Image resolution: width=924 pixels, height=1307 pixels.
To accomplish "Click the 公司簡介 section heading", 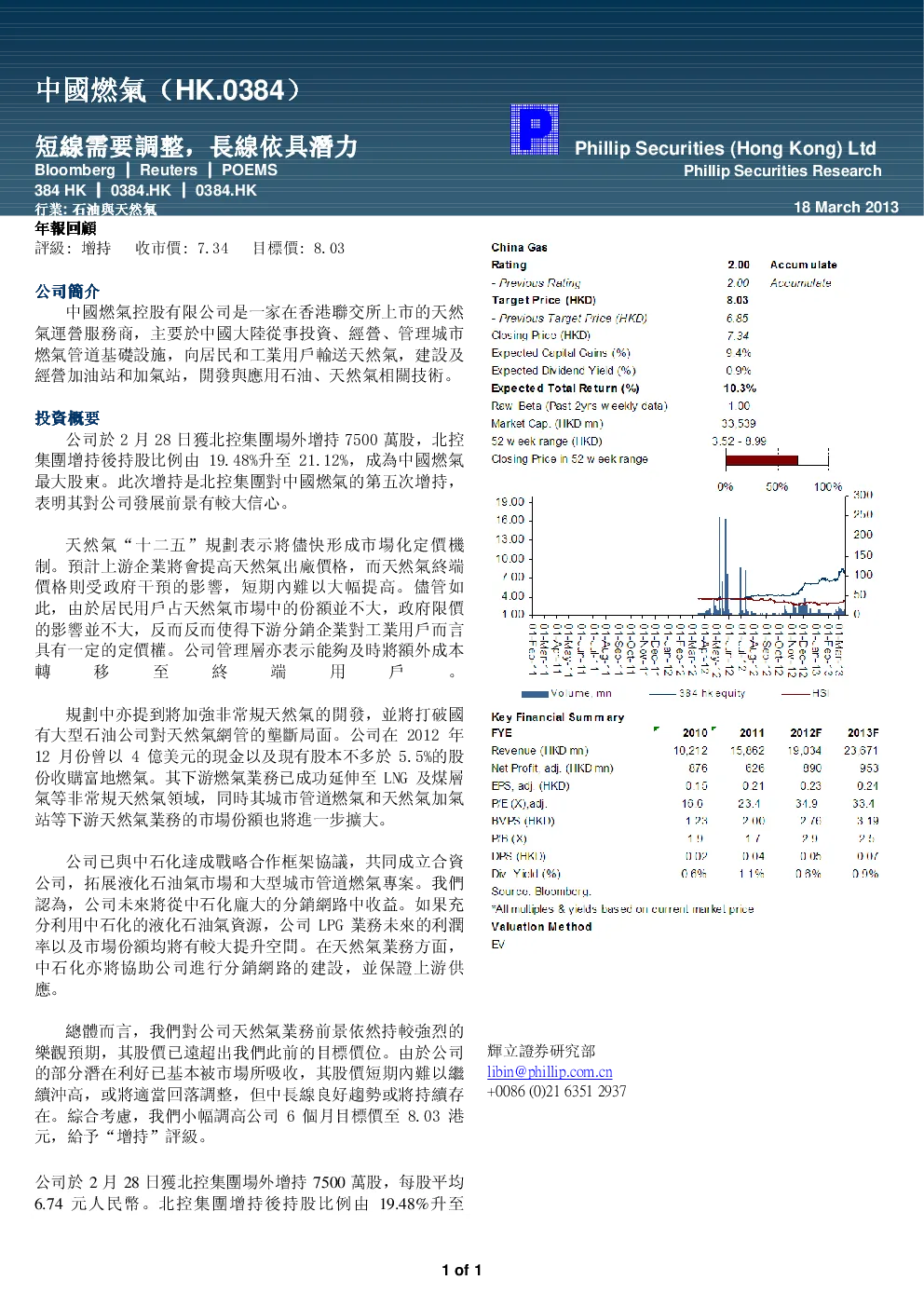I will 67,292.
